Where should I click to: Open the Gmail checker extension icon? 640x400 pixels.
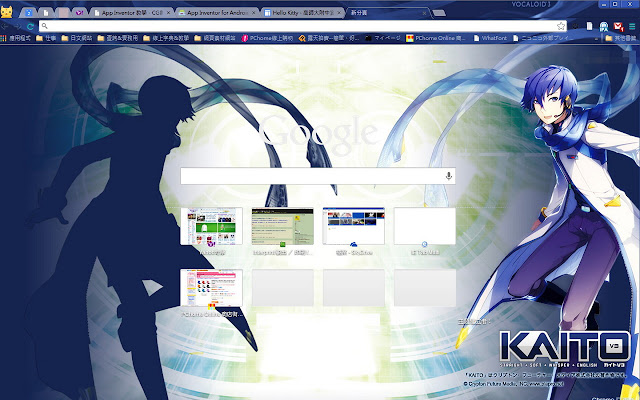(x=619, y=27)
